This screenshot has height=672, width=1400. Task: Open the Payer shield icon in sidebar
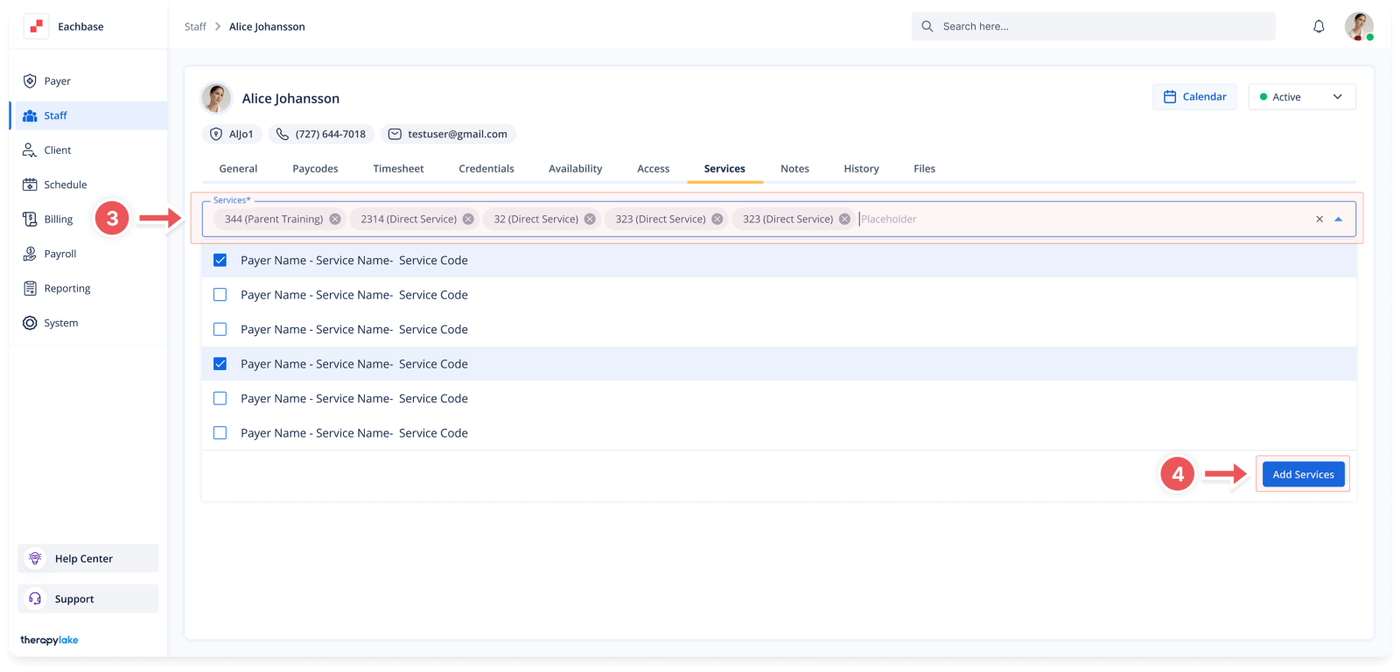(x=30, y=81)
